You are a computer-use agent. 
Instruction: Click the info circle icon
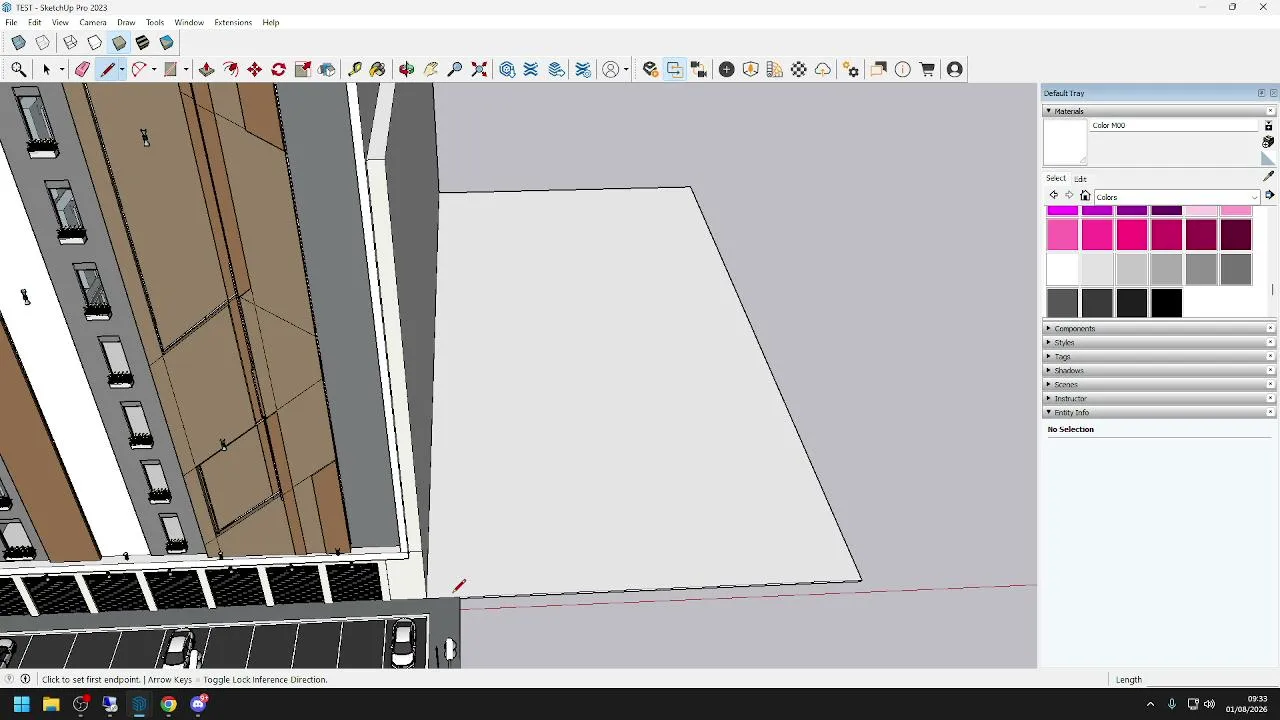tap(903, 69)
